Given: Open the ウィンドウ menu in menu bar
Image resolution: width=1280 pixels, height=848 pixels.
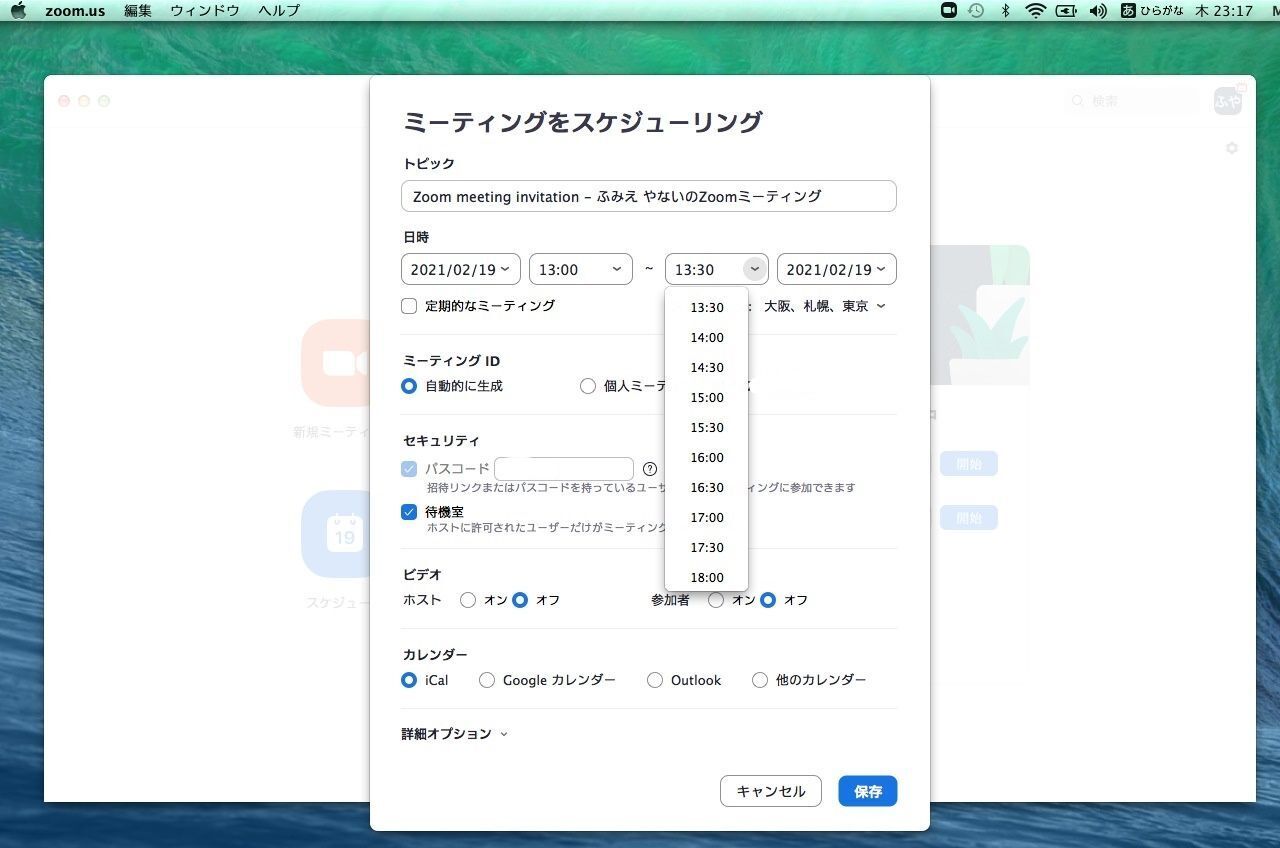Looking at the screenshot, I should [205, 11].
